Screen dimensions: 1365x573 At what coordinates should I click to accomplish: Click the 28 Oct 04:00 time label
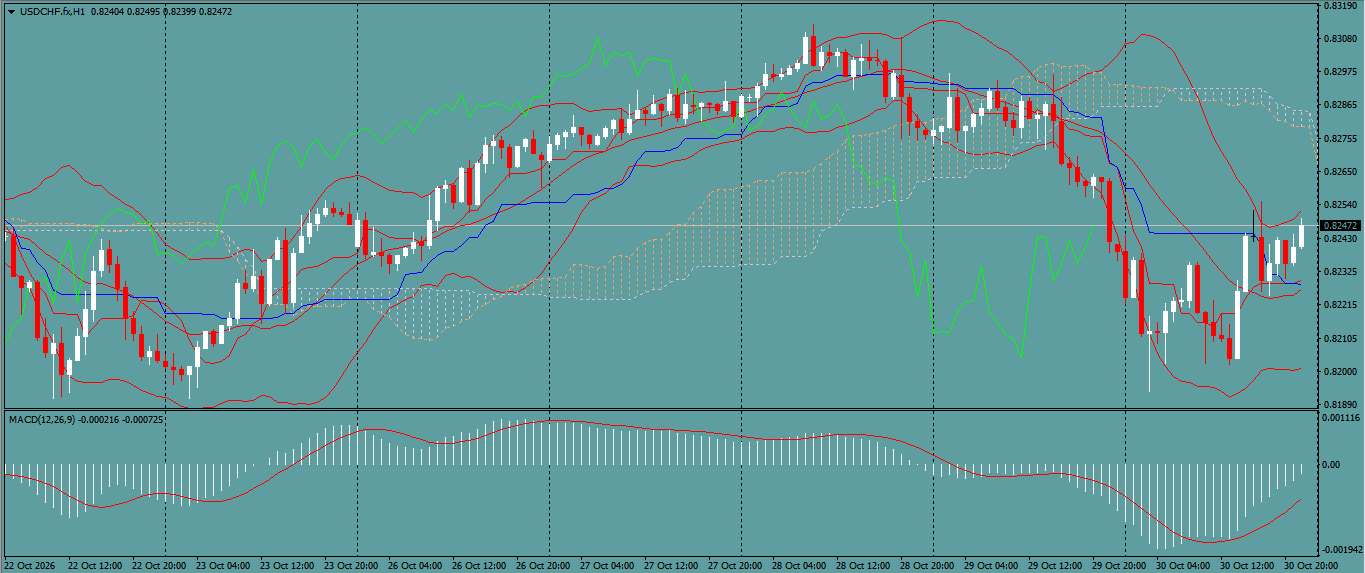pos(799,566)
